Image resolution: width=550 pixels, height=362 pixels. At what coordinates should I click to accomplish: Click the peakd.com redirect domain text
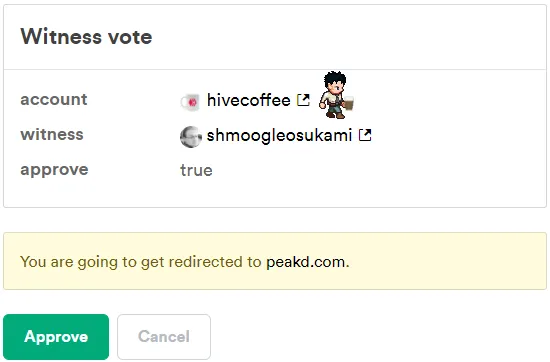(306, 262)
